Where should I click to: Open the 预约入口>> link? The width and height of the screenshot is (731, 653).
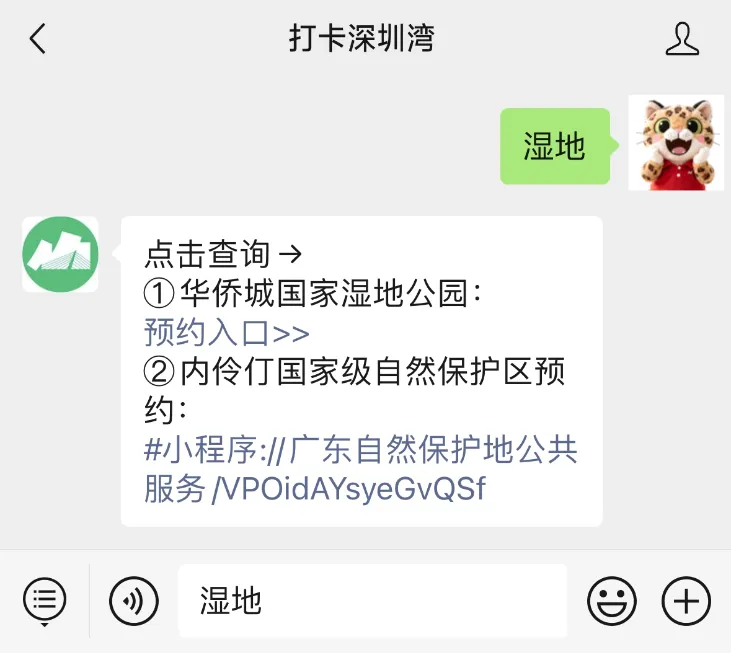pyautogui.click(x=227, y=333)
